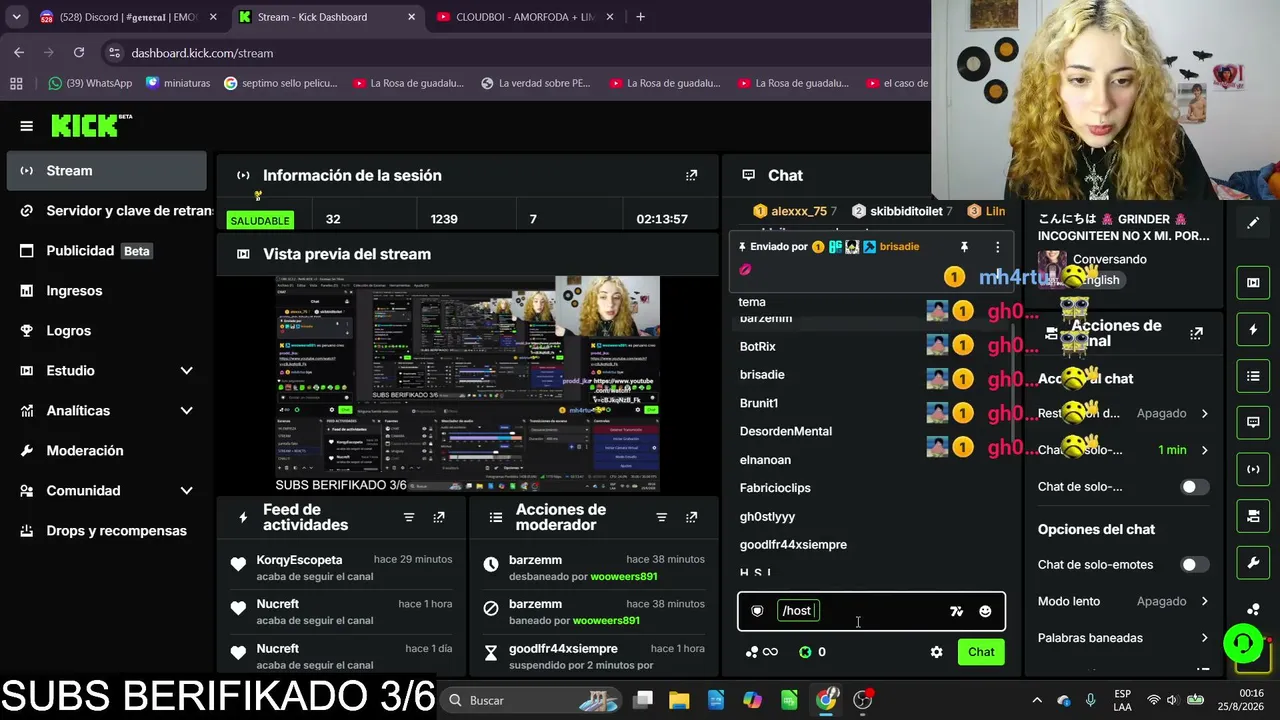The width and height of the screenshot is (1280, 720).
Task: Switch to the Discord browser tab
Action: coord(127,17)
